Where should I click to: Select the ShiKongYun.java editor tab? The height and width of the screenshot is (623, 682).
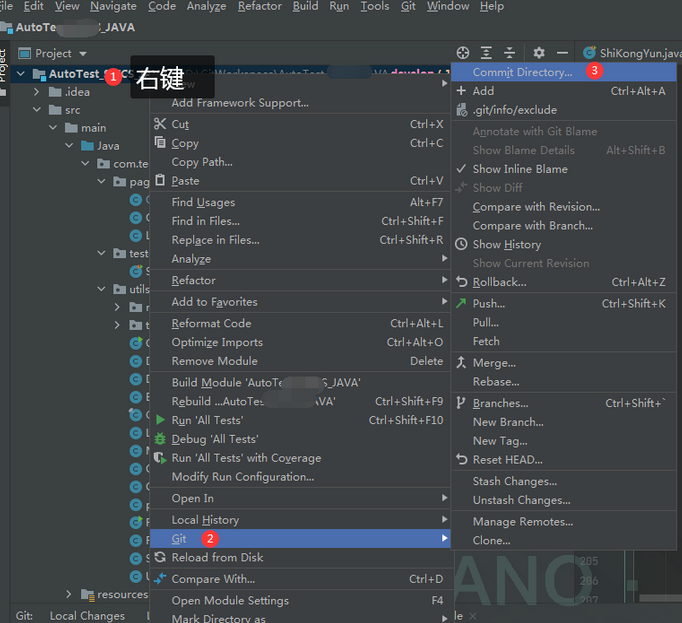(x=632, y=53)
